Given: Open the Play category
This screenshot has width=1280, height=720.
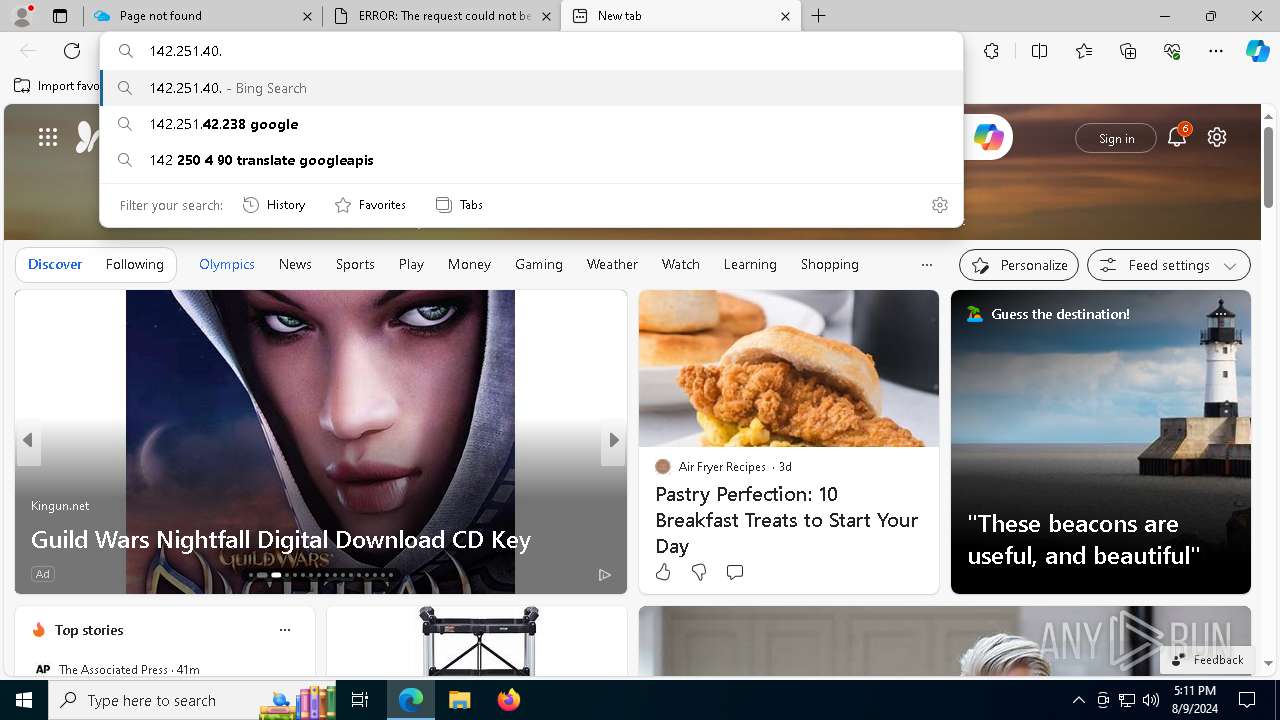Looking at the screenshot, I should point(411,264).
